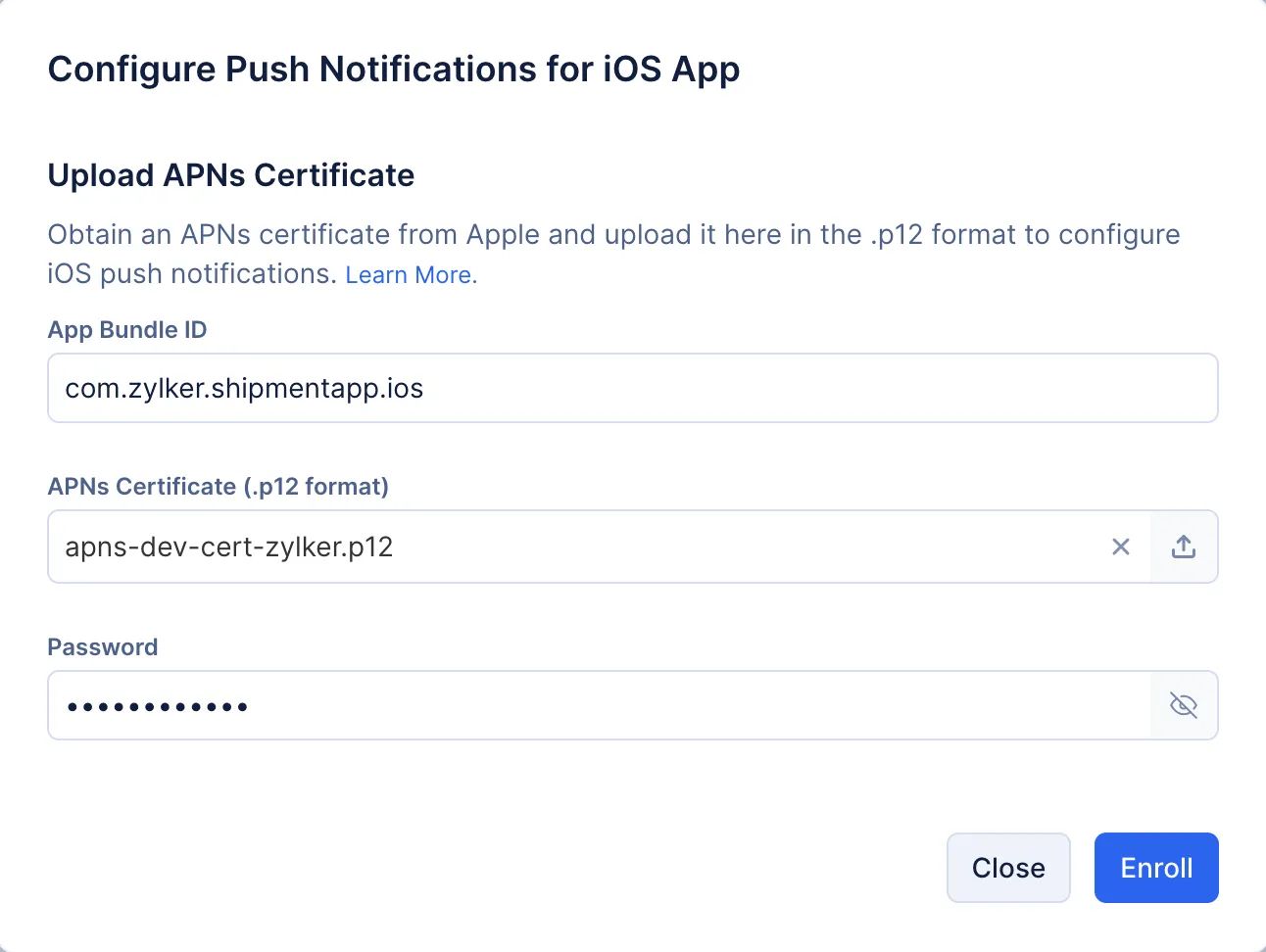This screenshot has width=1266, height=952.
Task: Click the Configure Push Notifications dialog title
Action: [x=394, y=70]
